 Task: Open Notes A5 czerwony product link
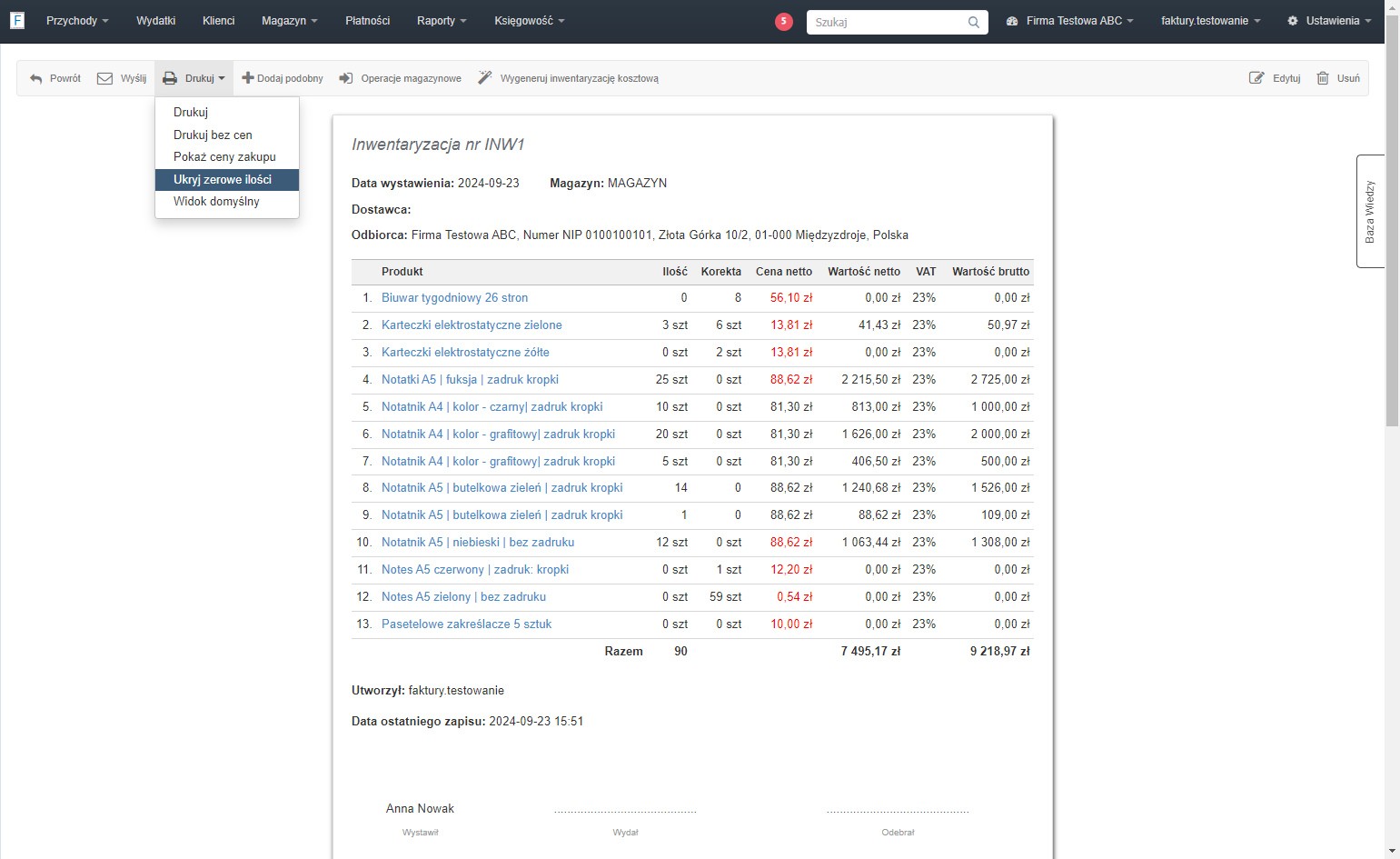click(475, 570)
